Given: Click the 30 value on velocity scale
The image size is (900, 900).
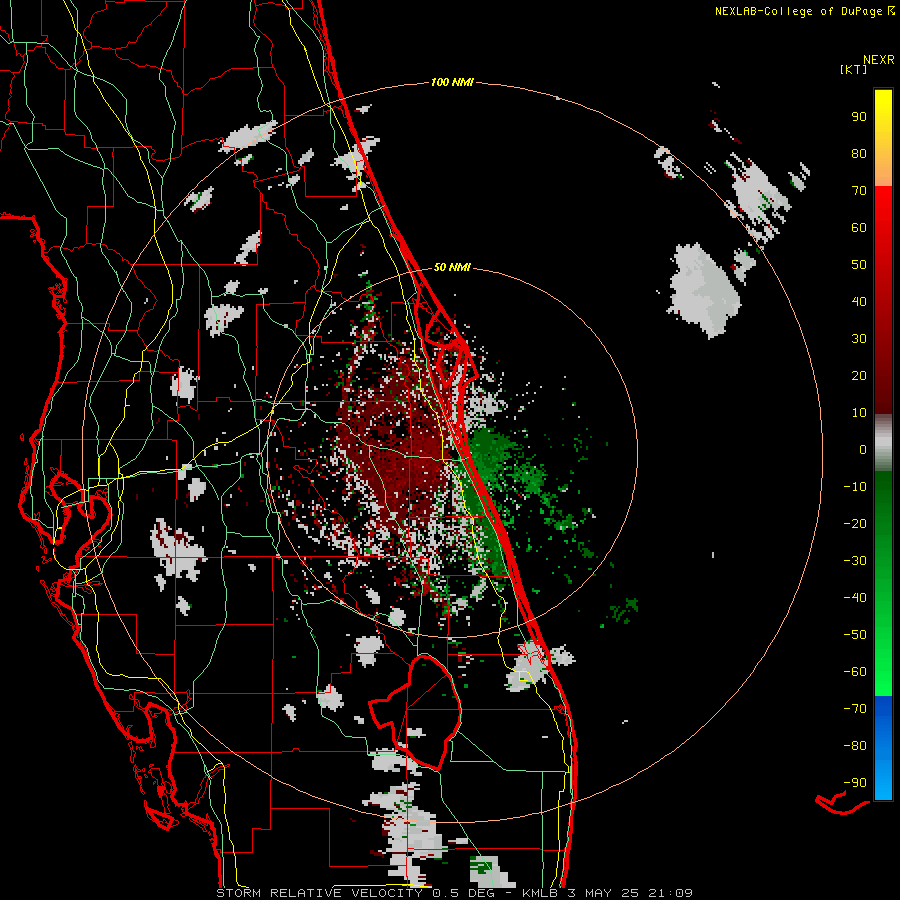Looking at the screenshot, I should click(859, 339).
